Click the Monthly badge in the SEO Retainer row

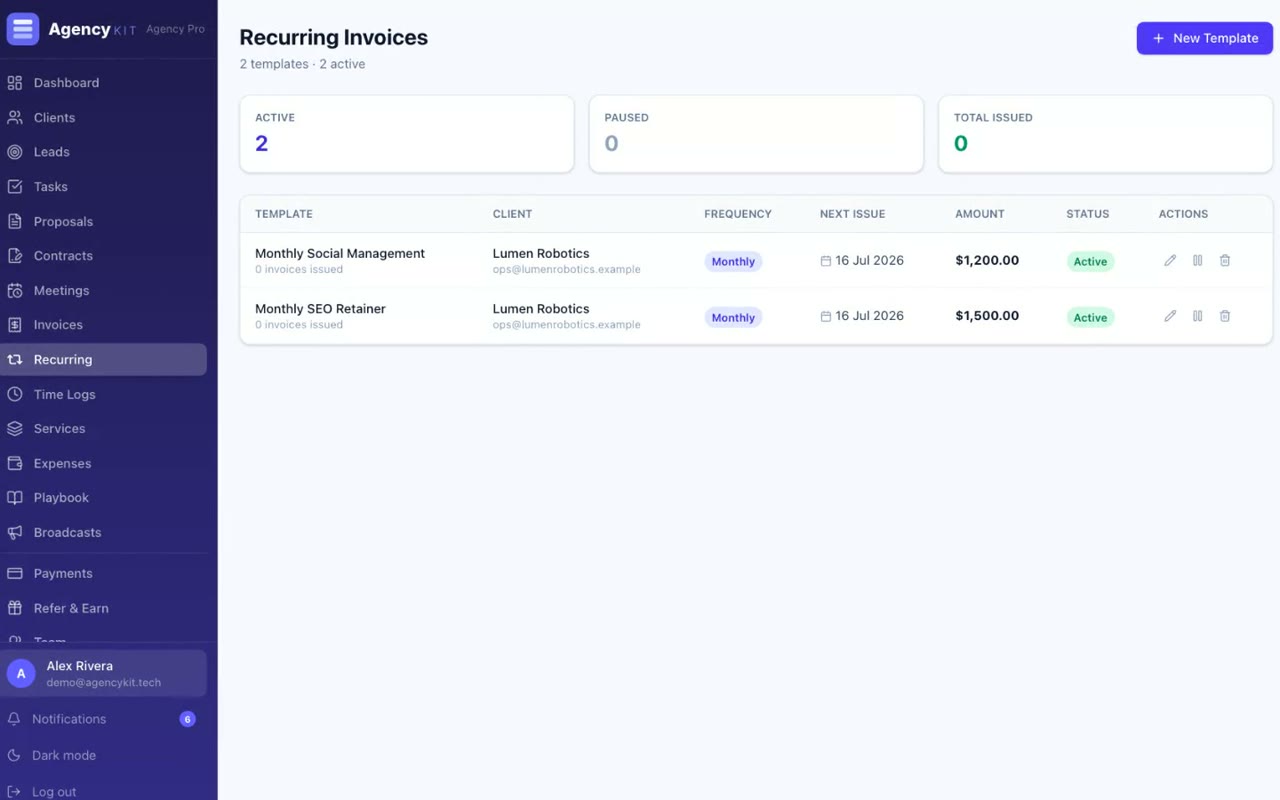733,318
